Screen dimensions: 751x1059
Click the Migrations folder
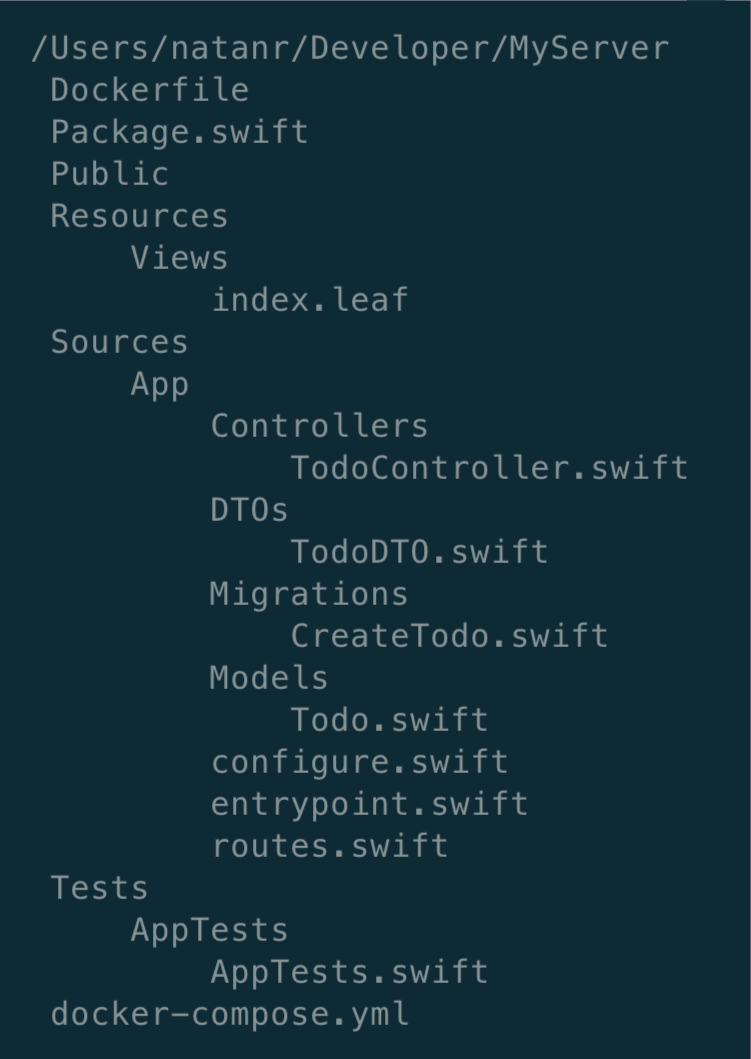pos(309,594)
